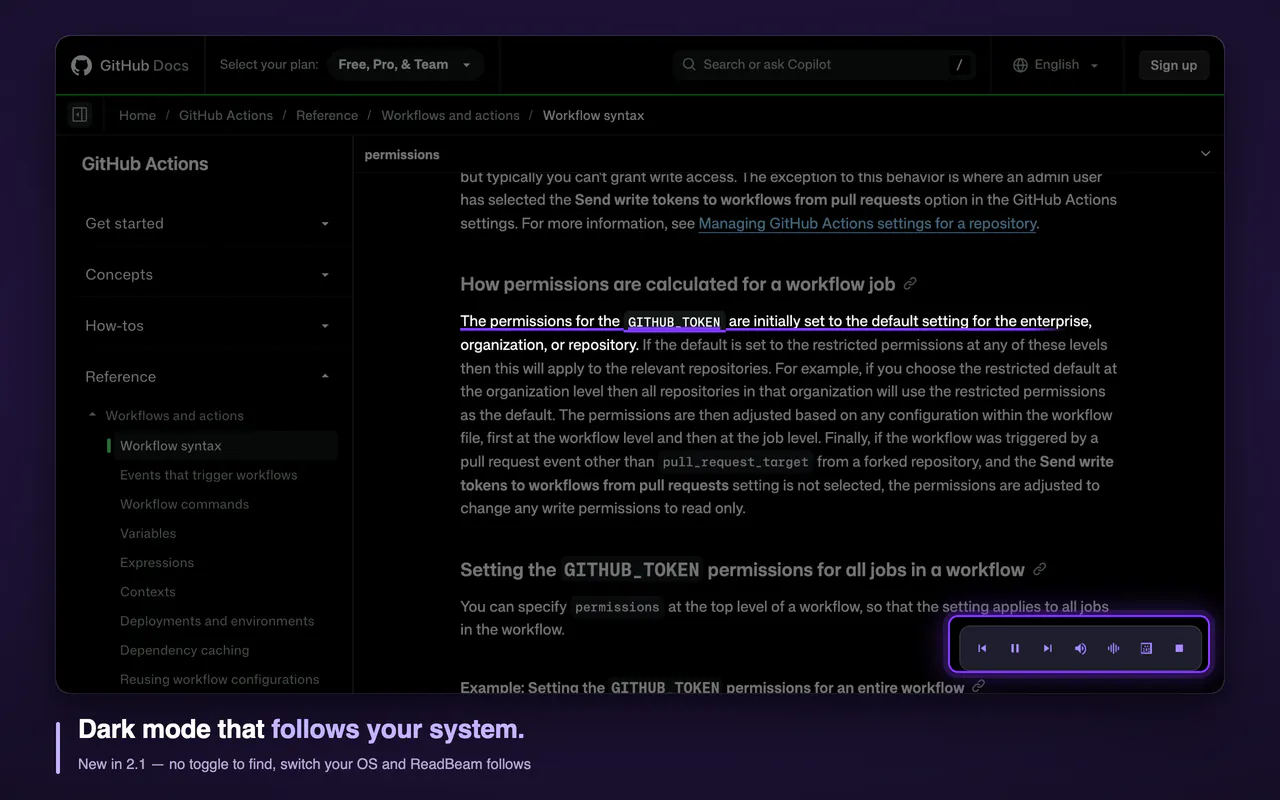Copy link to 'How permissions are calculated' heading

click(910, 284)
